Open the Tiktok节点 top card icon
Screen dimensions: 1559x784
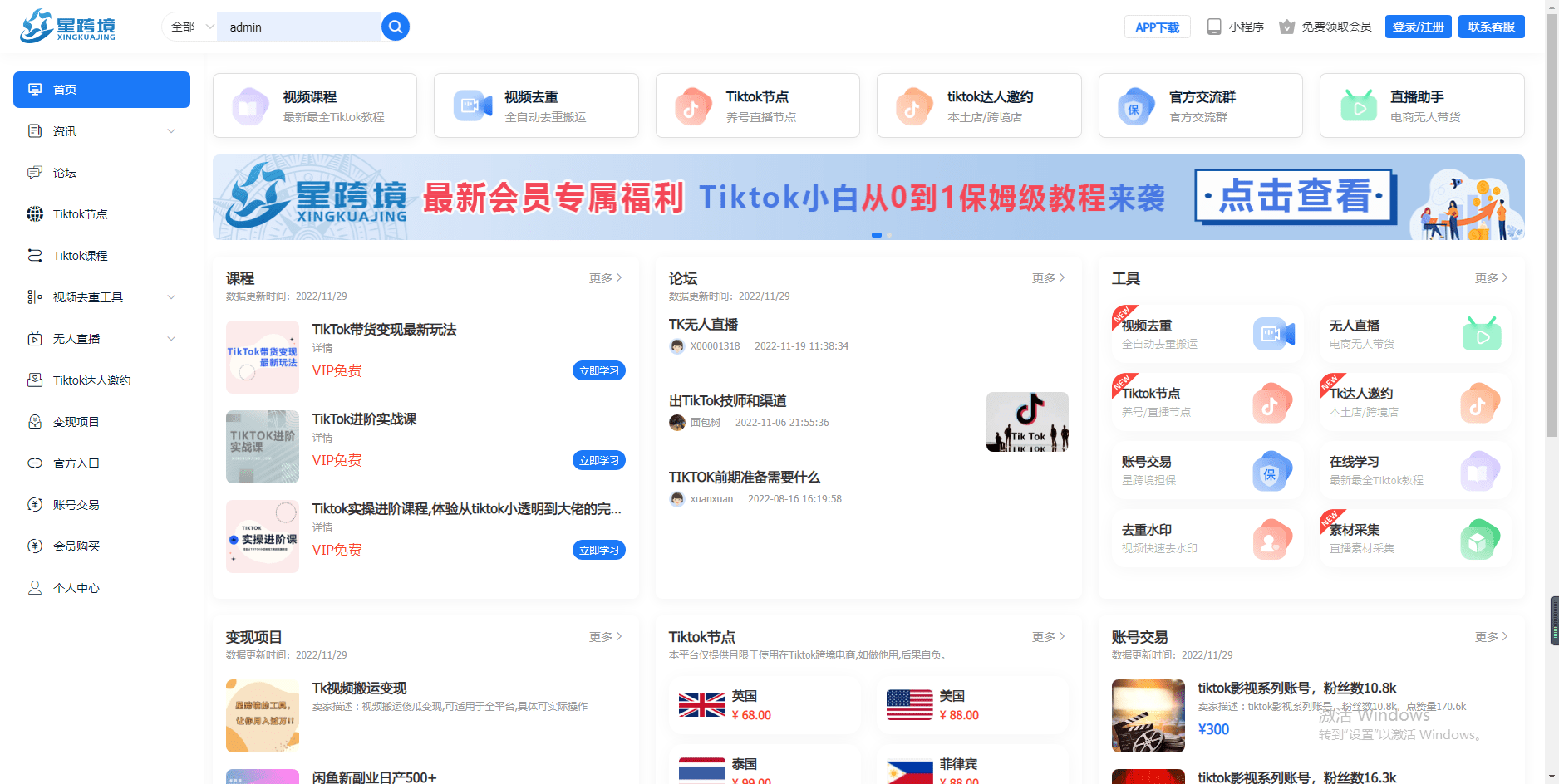693,106
